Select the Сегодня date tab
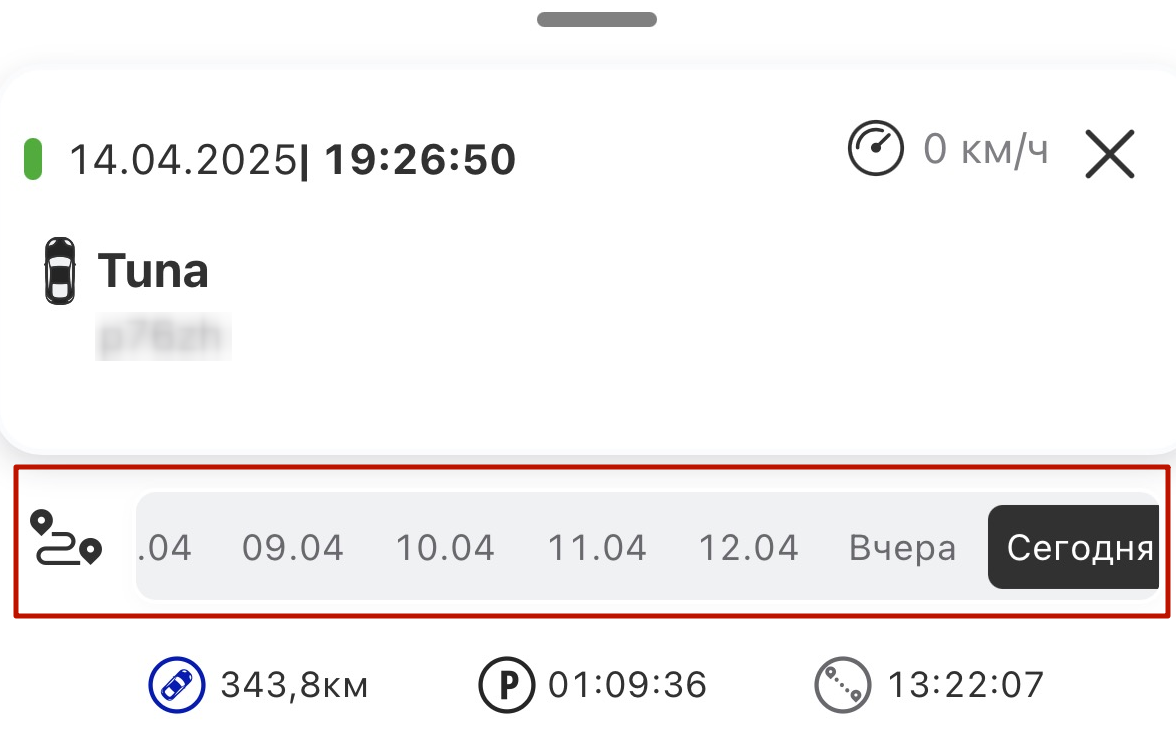 [1073, 547]
